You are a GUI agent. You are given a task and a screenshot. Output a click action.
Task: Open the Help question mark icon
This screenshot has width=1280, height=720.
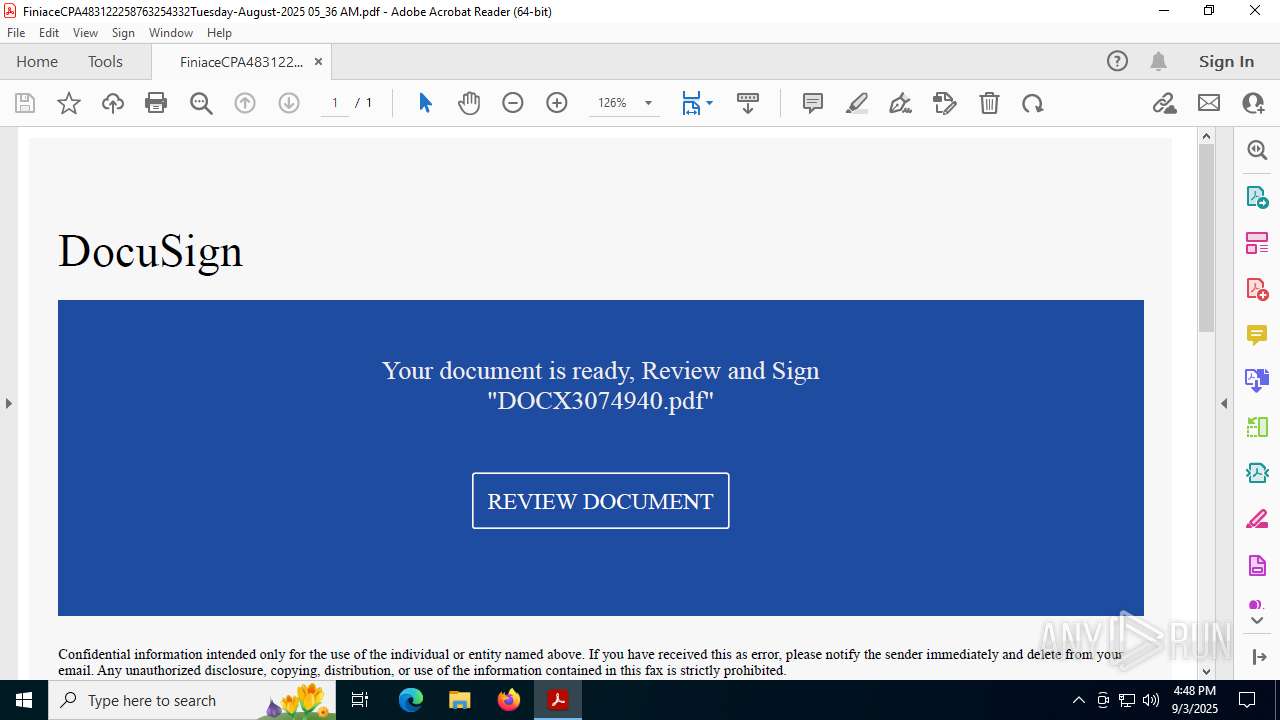pyautogui.click(x=1117, y=61)
